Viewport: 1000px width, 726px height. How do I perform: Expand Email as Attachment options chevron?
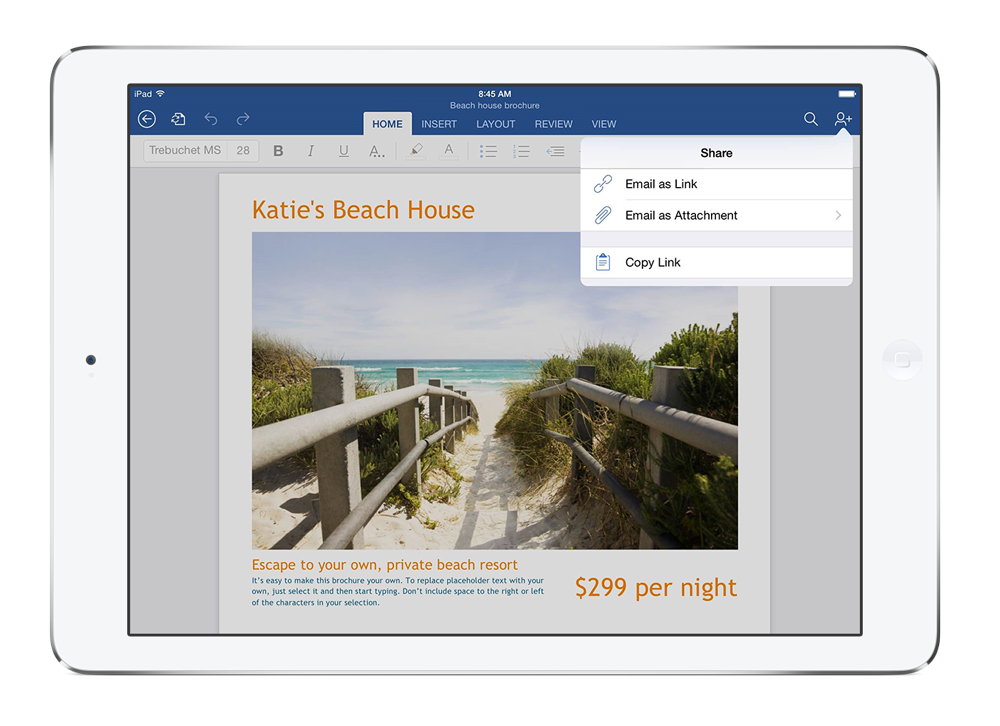click(x=838, y=215)
